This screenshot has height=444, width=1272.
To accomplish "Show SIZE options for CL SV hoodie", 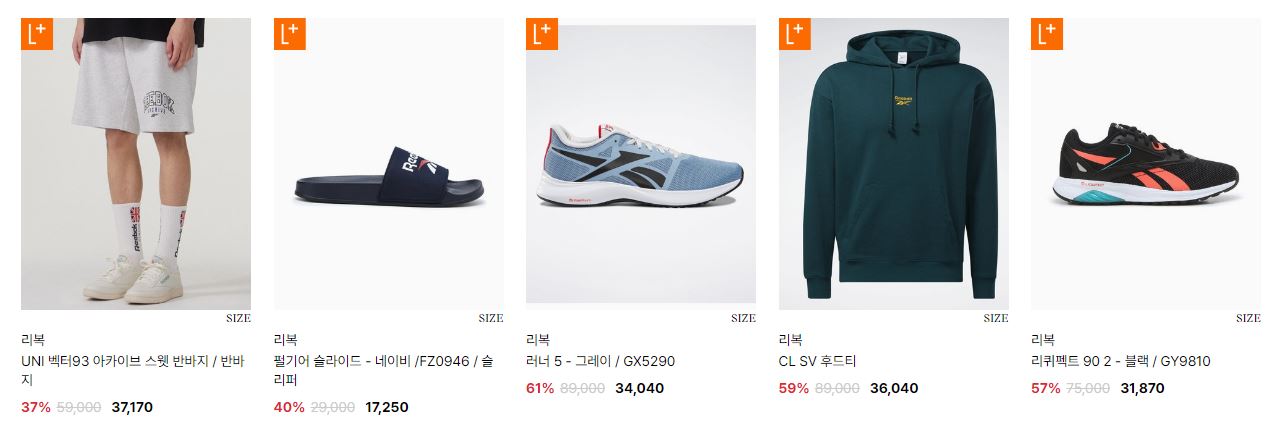I will point(996,318).
